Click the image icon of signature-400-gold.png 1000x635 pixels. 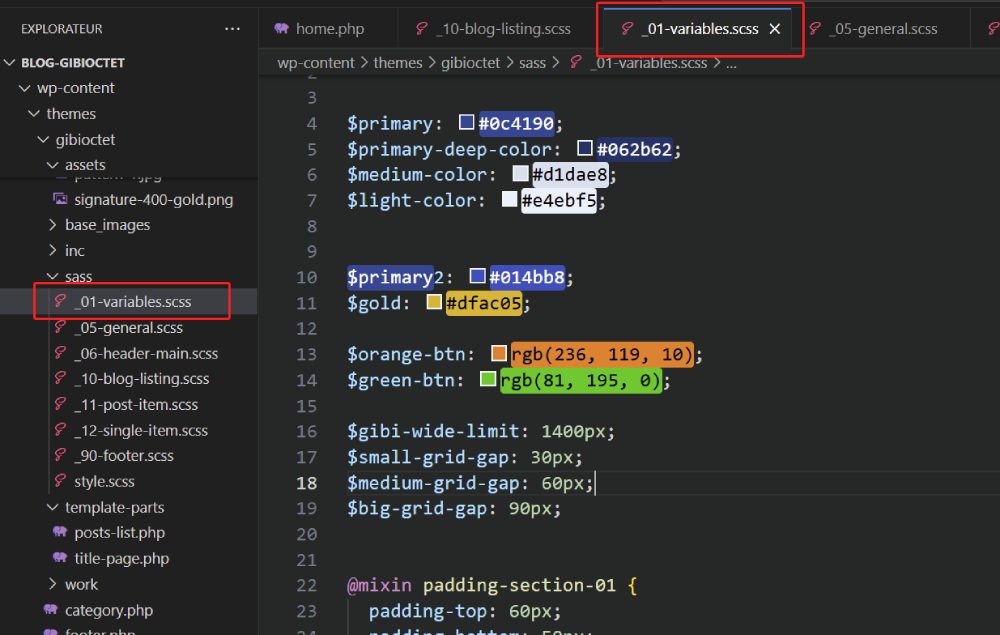click(60, 199)
